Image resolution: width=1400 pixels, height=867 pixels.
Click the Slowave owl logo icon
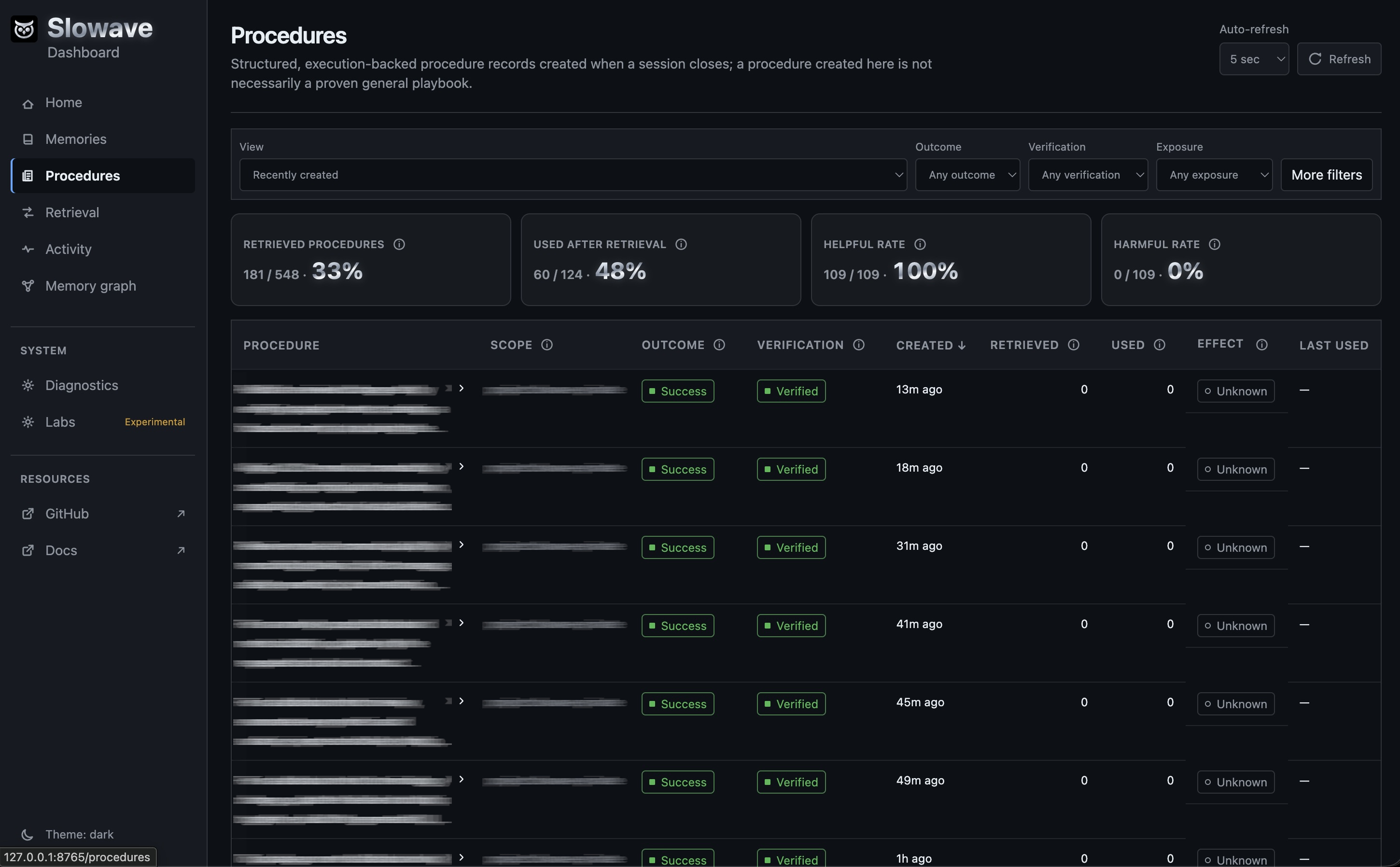[x=24, y=28]
